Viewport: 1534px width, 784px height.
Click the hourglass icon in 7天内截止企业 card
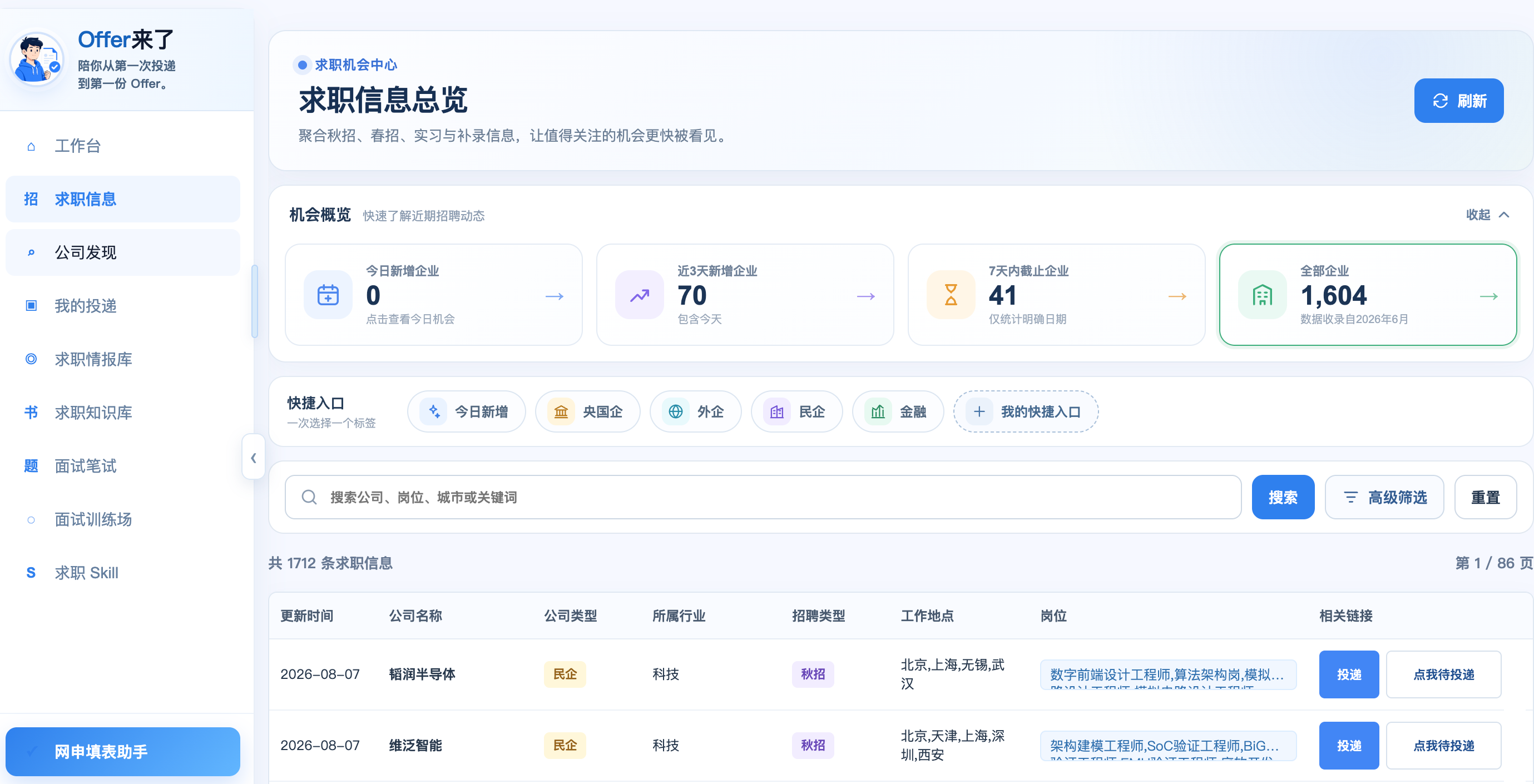951,295
